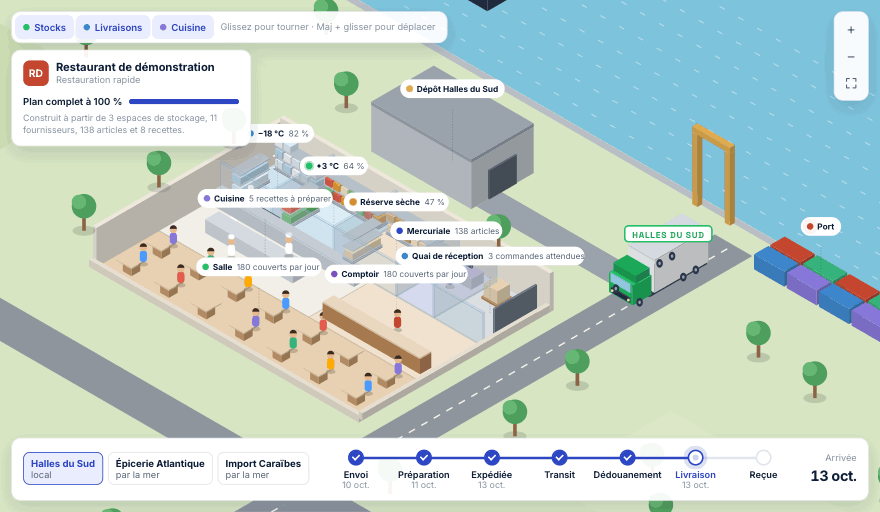Open the −18 °C freezer label
Screen dimensions: 880x512
point(281,134)
